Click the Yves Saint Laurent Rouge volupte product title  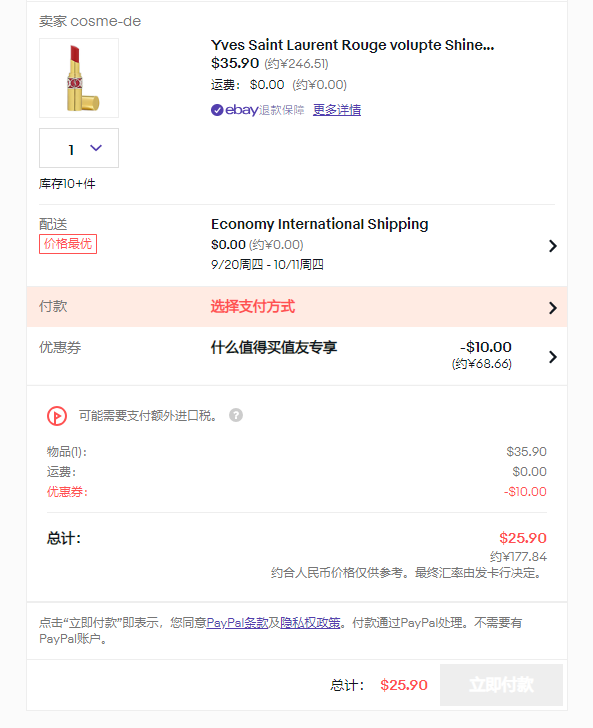(352, 45)
